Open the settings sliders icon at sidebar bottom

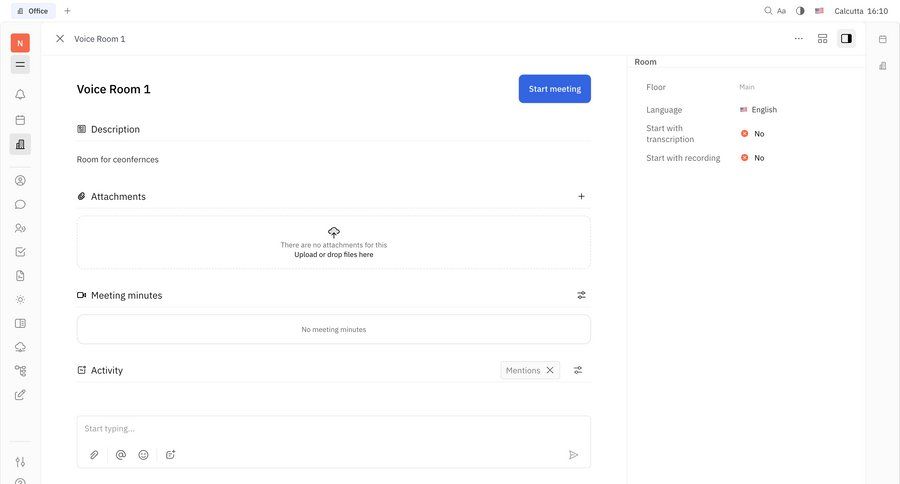(20, 462)
